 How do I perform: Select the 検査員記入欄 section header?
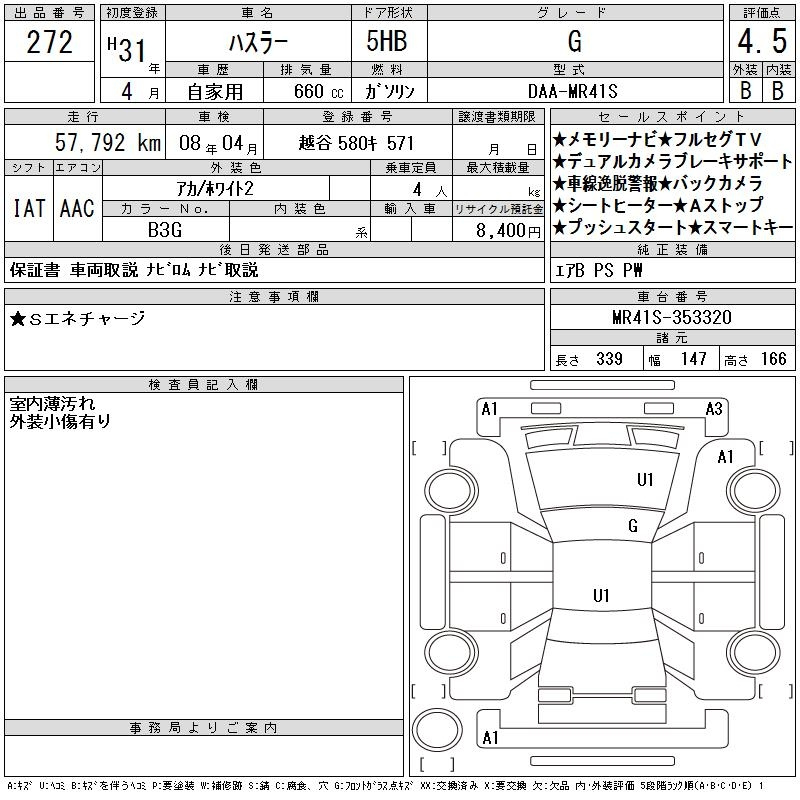coord(204,385)
